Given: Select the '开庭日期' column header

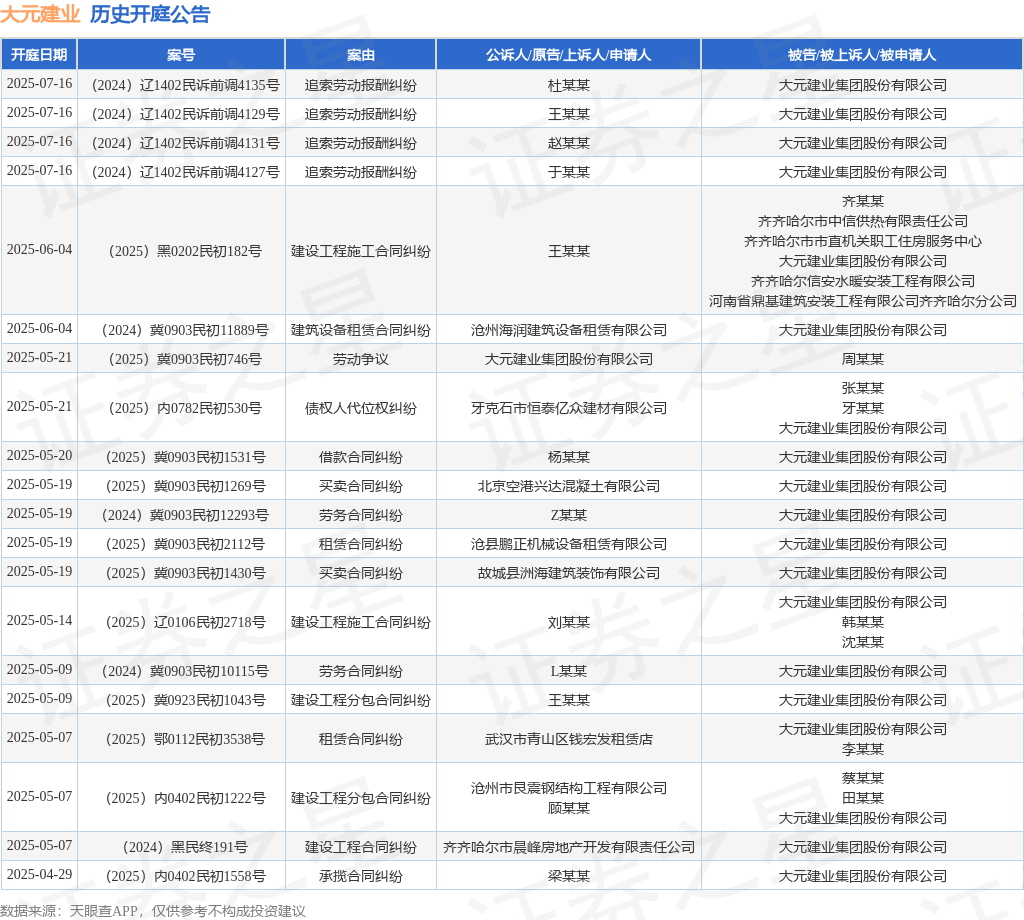Looking at the screenshot, I should (39, 55).
